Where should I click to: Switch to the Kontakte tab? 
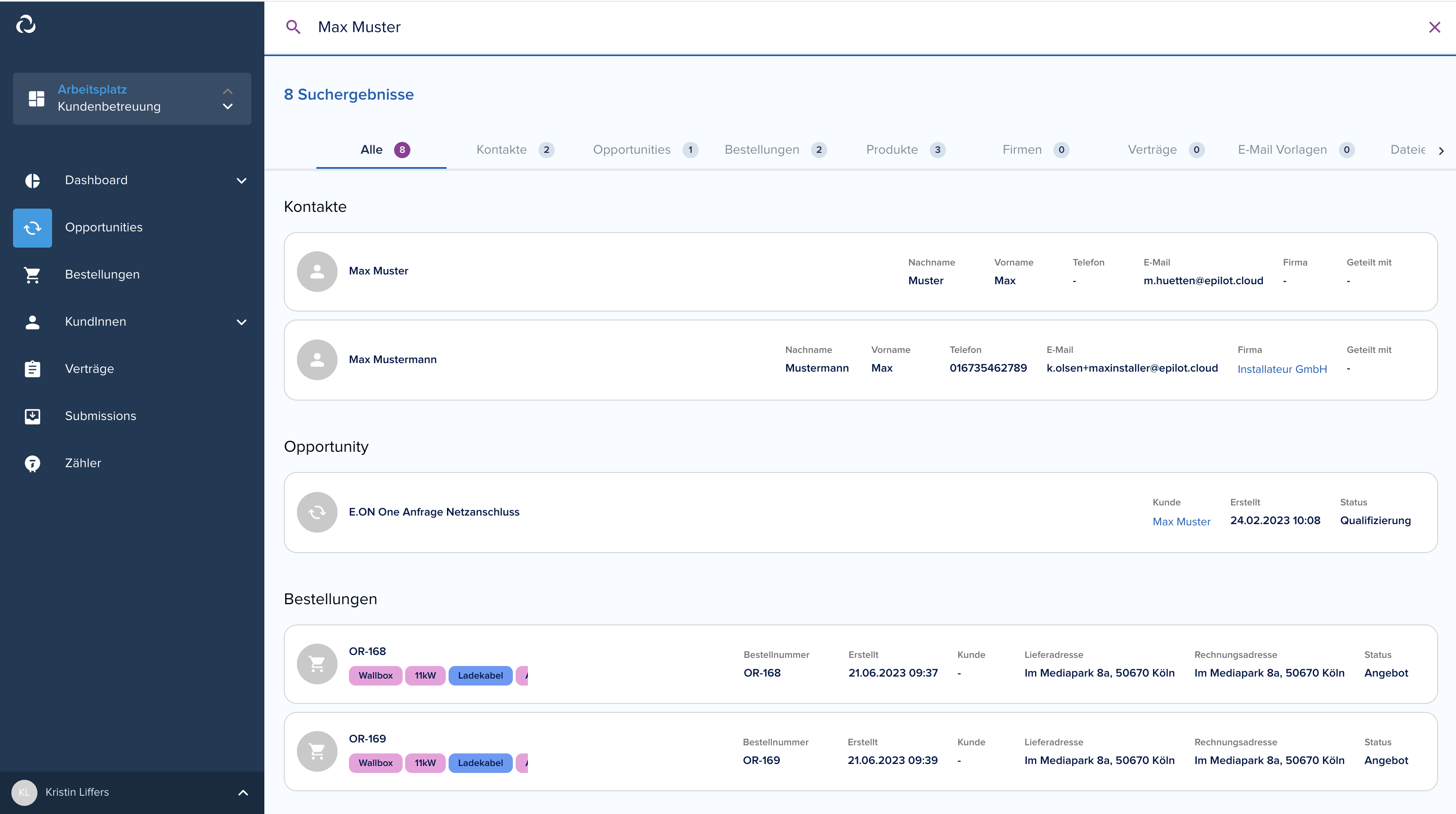[515, 150]
